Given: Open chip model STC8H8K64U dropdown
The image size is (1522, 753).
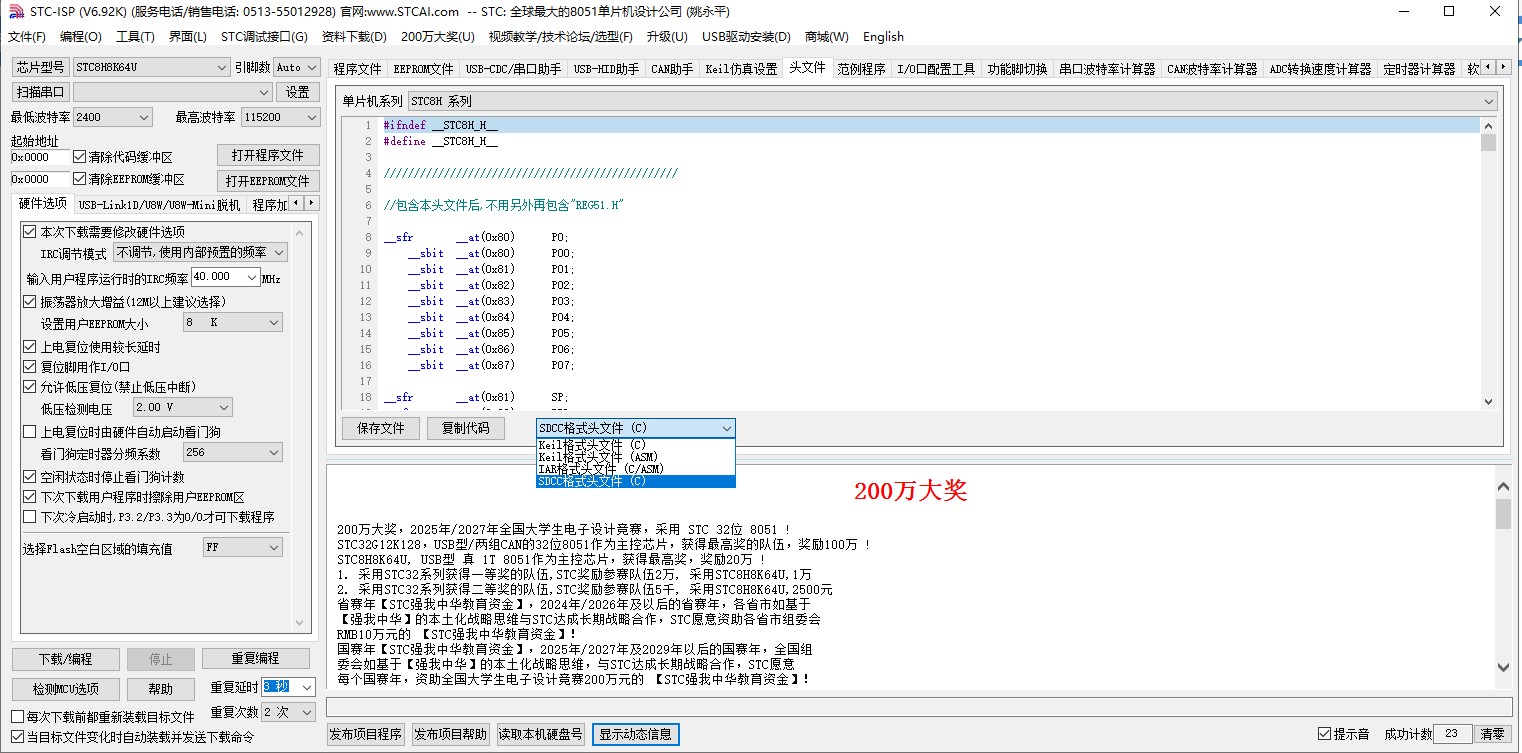Looking at the screenshot, I should click(x=151, y=67).
